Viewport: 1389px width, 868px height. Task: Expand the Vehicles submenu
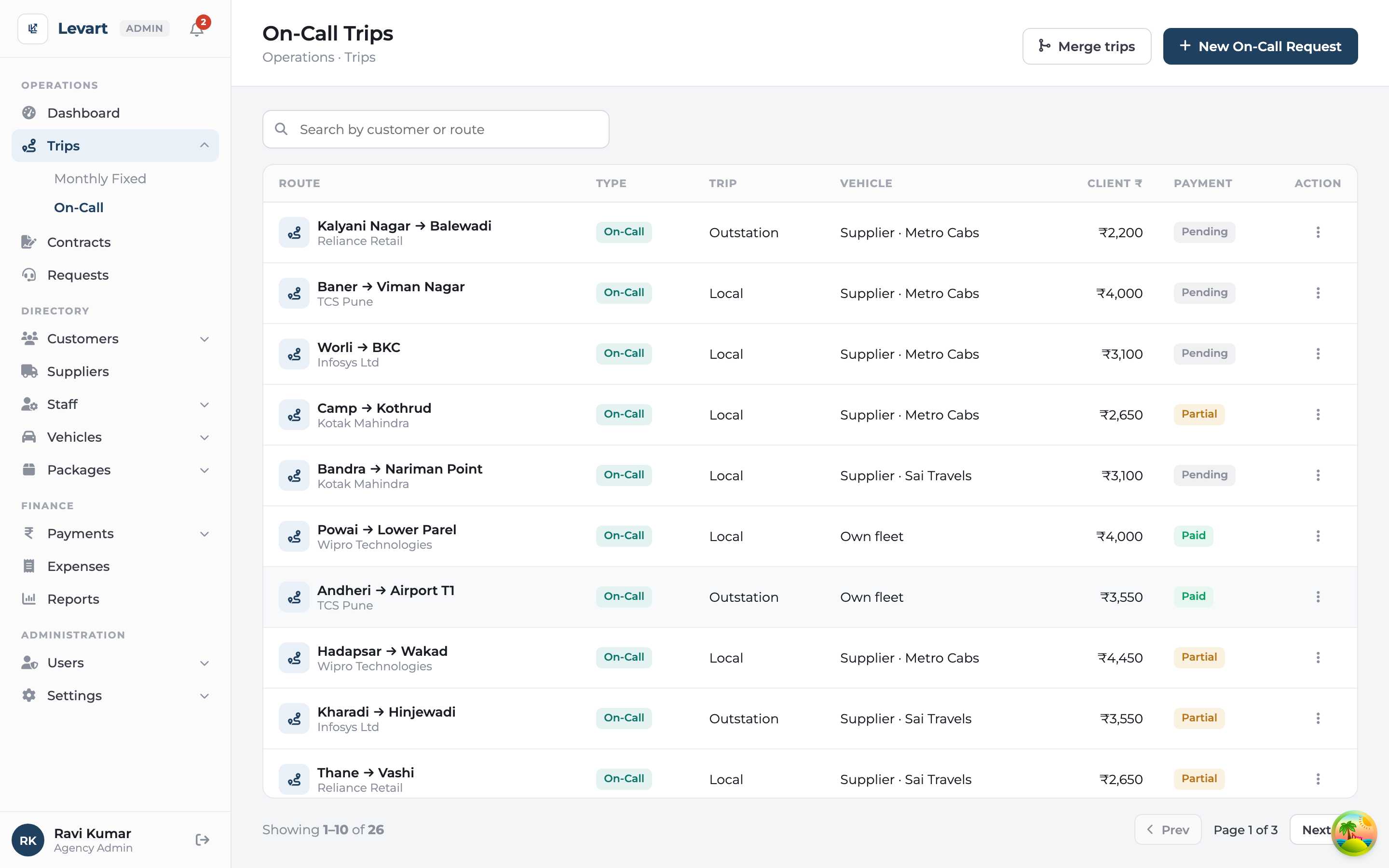[x=204, y=437]
